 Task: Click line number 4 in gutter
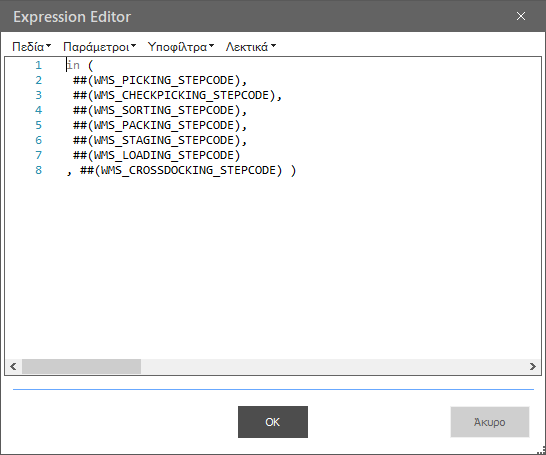pyautogui.click(x=38, y=110)
